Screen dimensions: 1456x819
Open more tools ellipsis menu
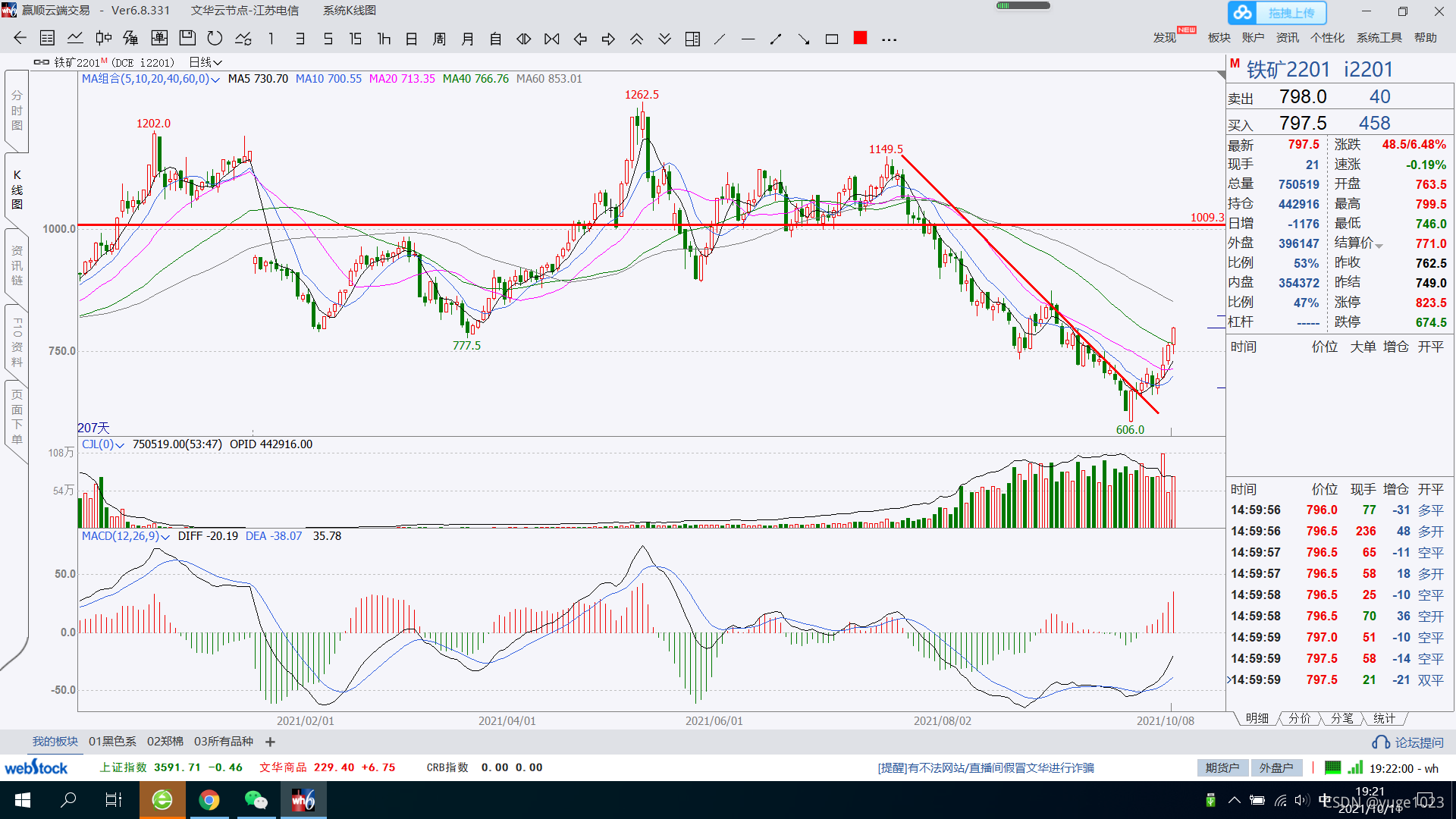coord(890,39)
